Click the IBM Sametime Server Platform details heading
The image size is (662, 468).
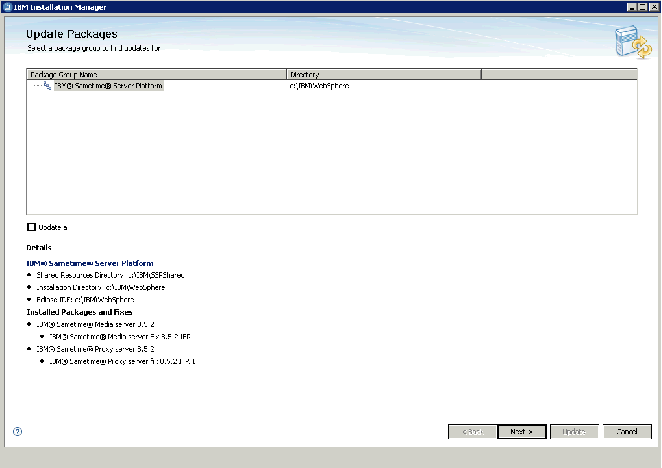click(89, 262)
